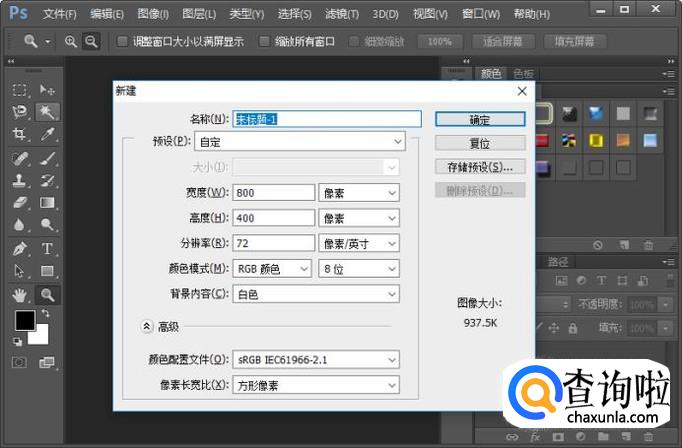
Task: Click the zoom out icon in options bar
Action: 91,41
